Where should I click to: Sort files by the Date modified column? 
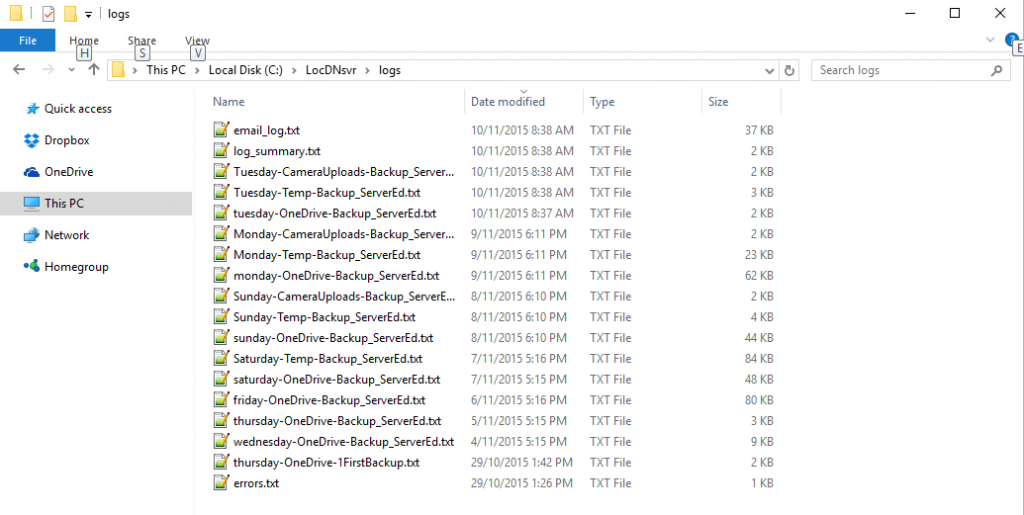pos(508,102)
